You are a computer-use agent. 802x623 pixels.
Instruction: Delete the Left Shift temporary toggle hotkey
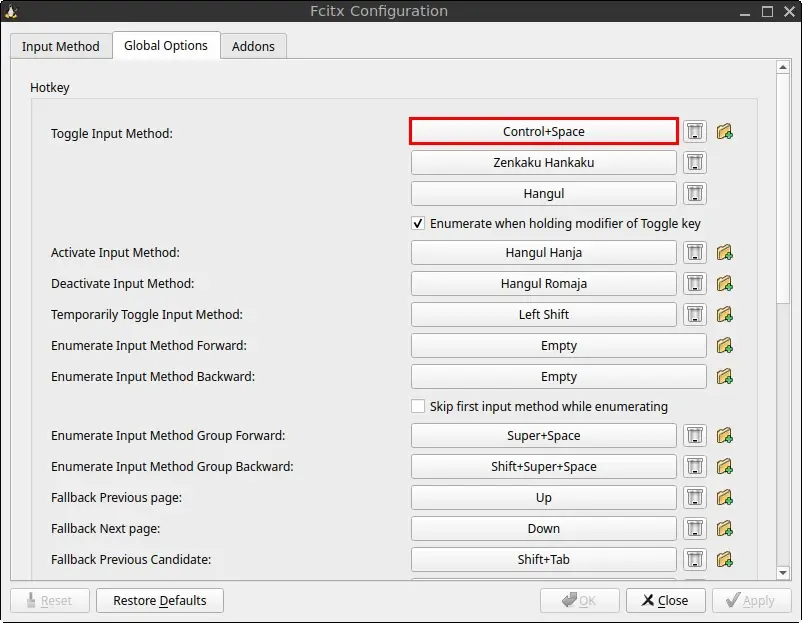click(x=695, y=314)
